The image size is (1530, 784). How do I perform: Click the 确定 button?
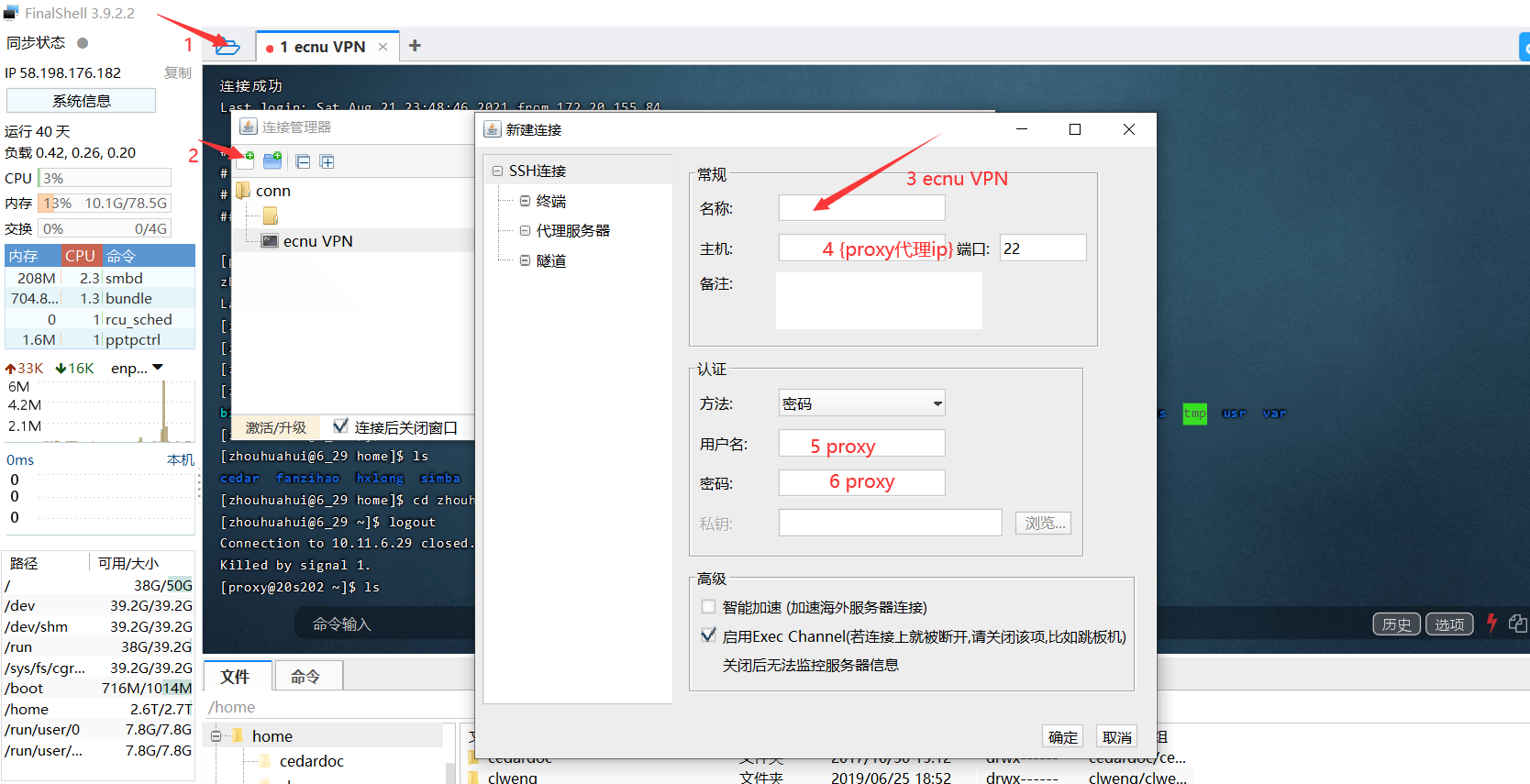click(x=1062, y=737)
